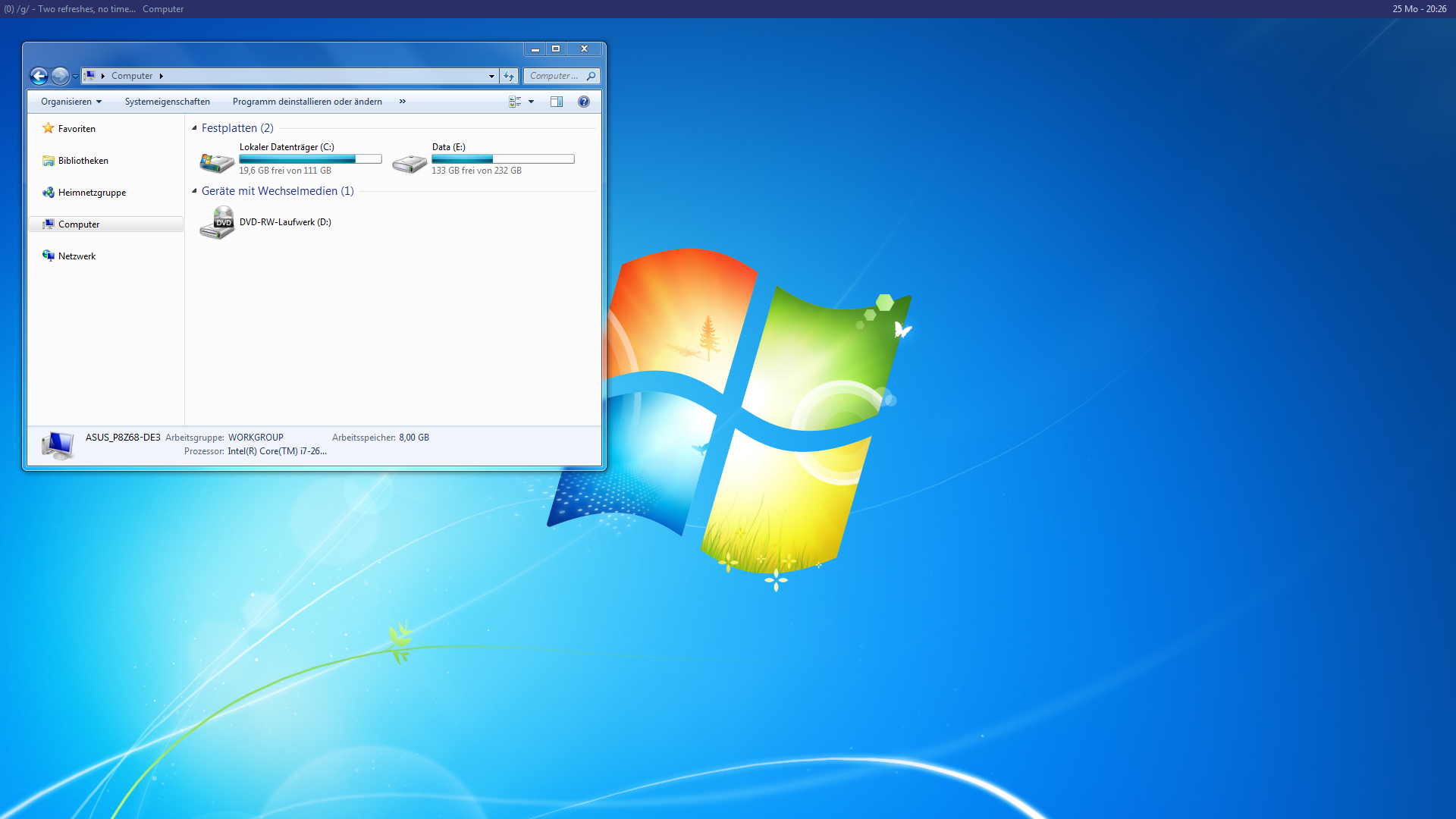Viewport: 1456px width, 819px height.
Task: Click the Bibliotheken folder icon
Action: (49, 161)
